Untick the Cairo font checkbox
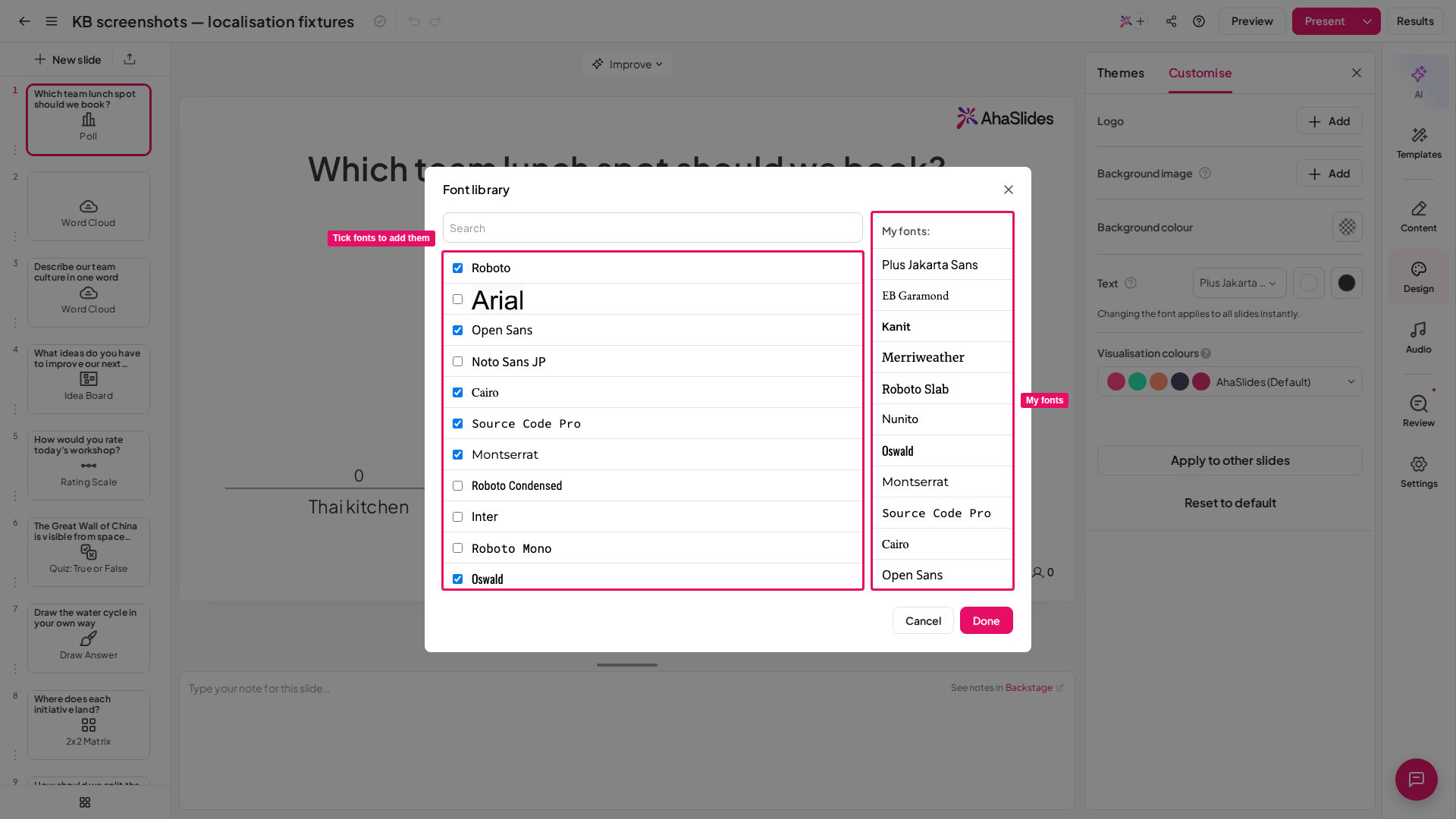 (457, 393)
